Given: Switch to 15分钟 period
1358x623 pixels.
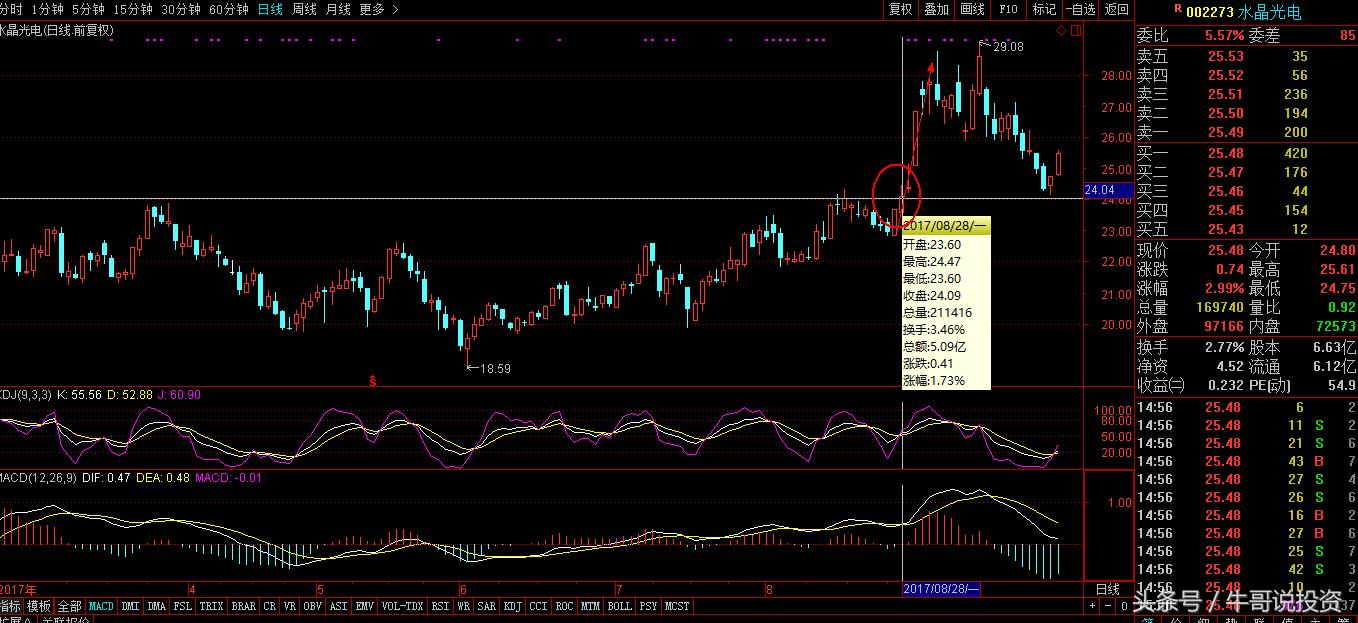Looking at the screenshot, I should pos(132,9).
